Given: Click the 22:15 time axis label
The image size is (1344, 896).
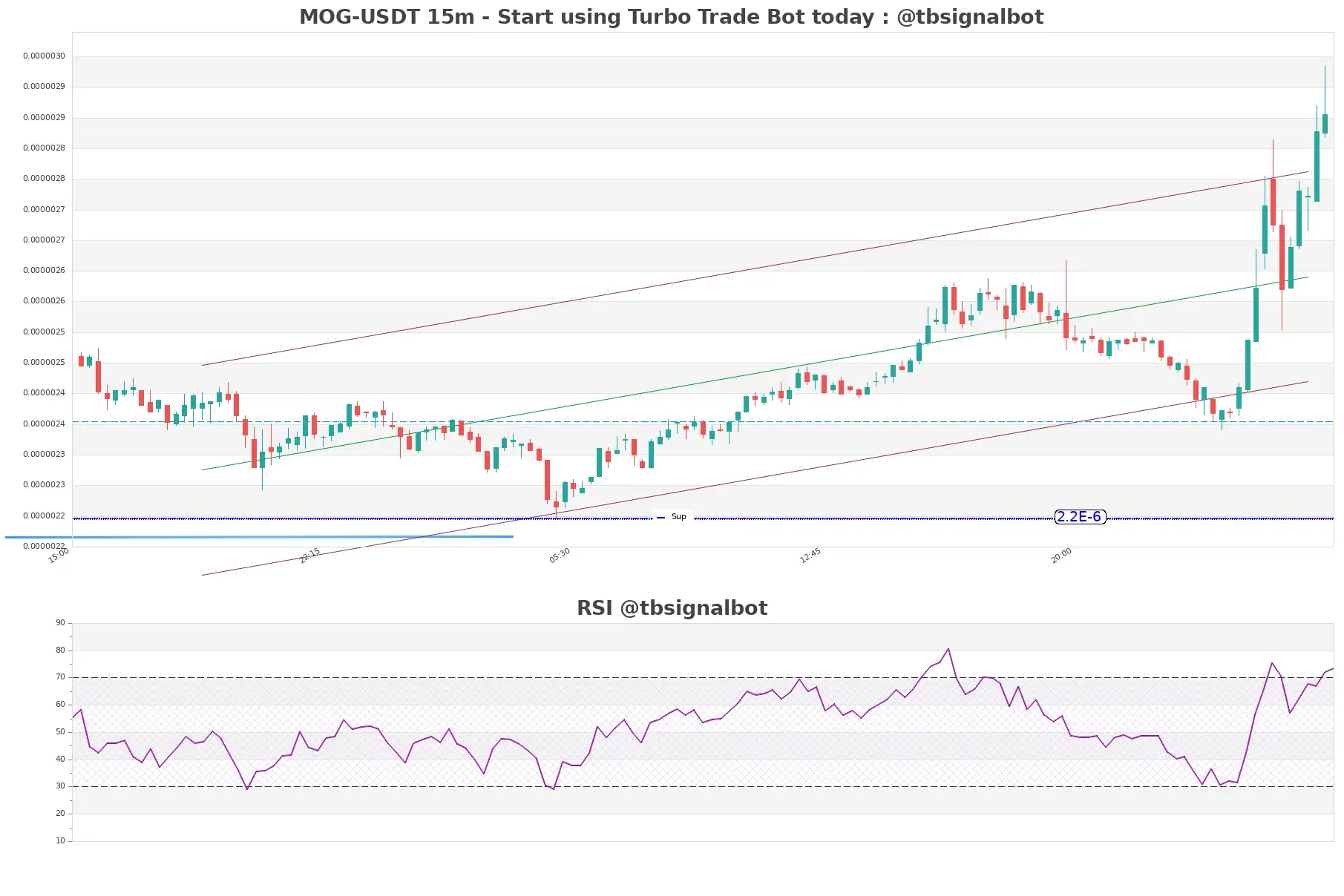Looking at the screenshot, I should click(x=309, y=556).
